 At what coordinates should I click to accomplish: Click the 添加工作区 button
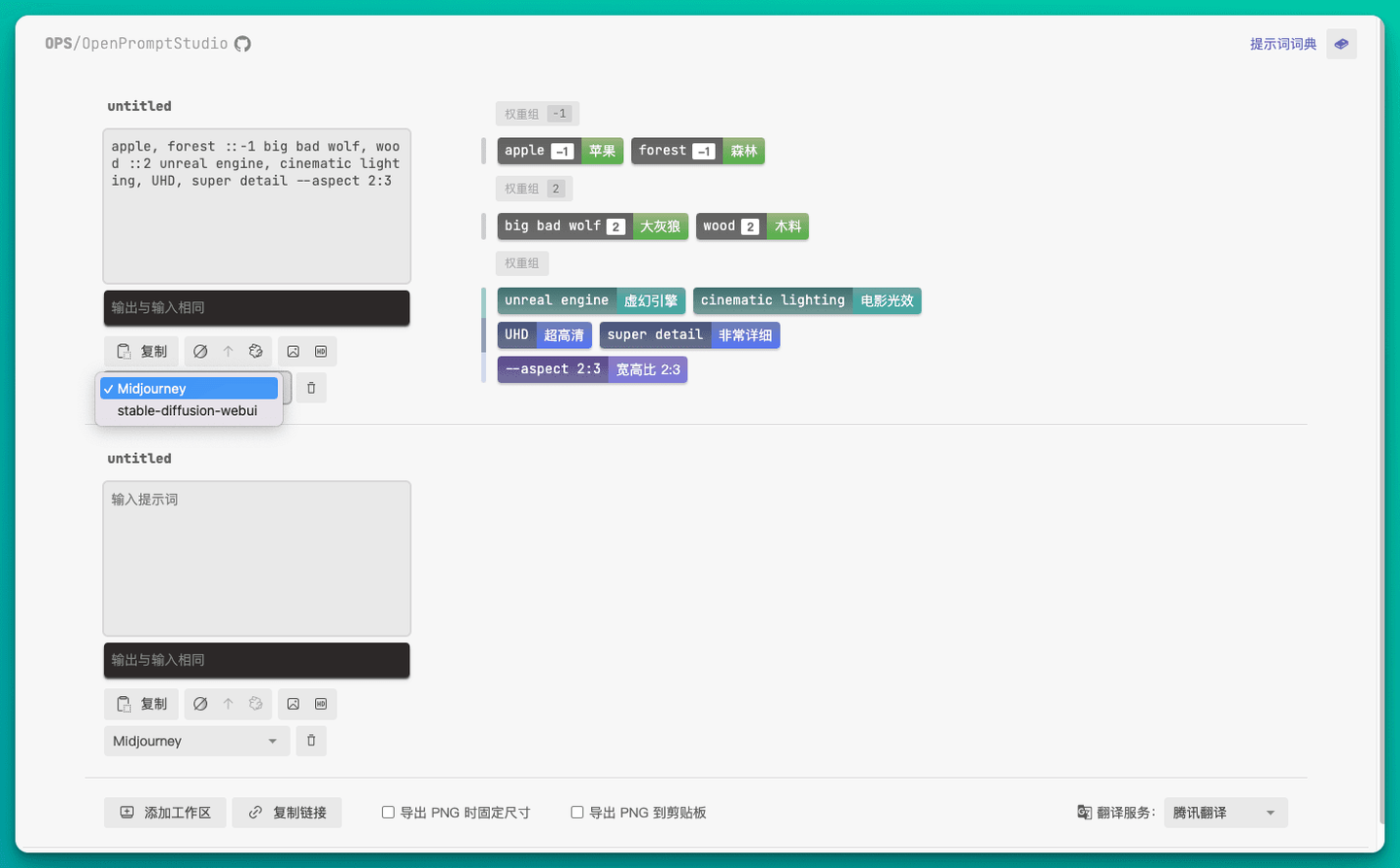pyautogui.click(x=164, y=812)
